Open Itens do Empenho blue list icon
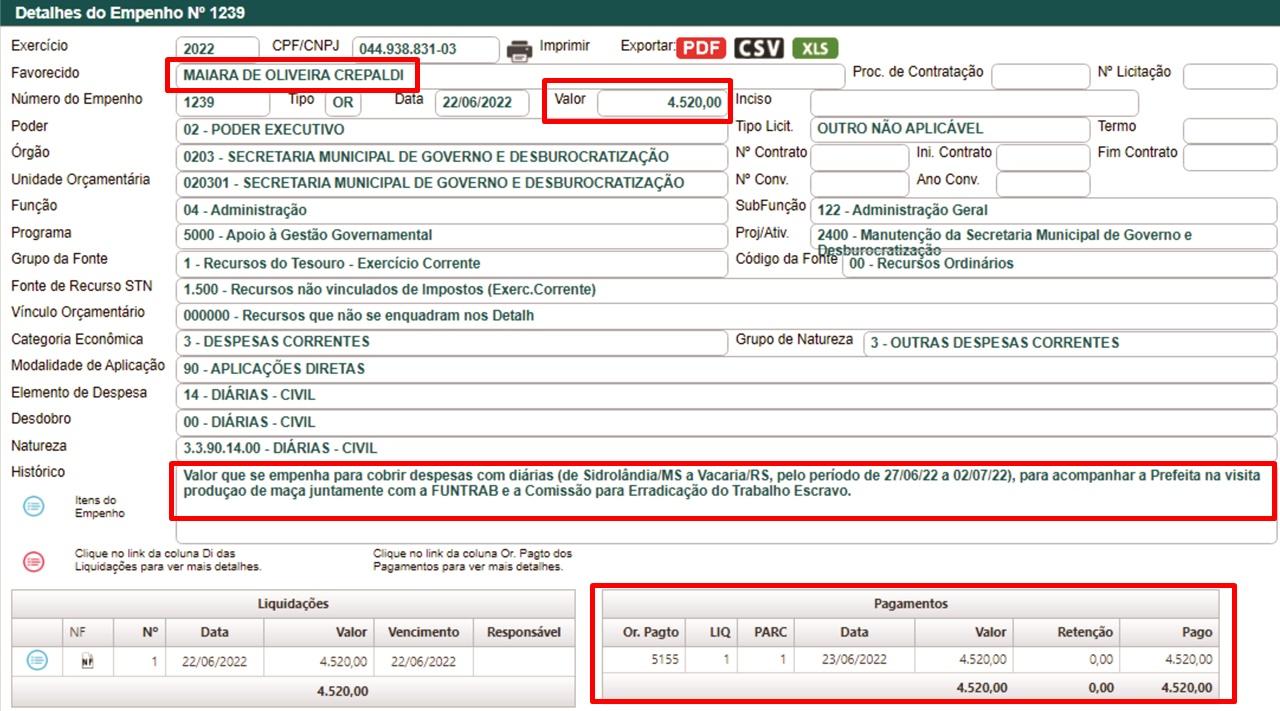The image size is (1280, 711). pos(34,507)
